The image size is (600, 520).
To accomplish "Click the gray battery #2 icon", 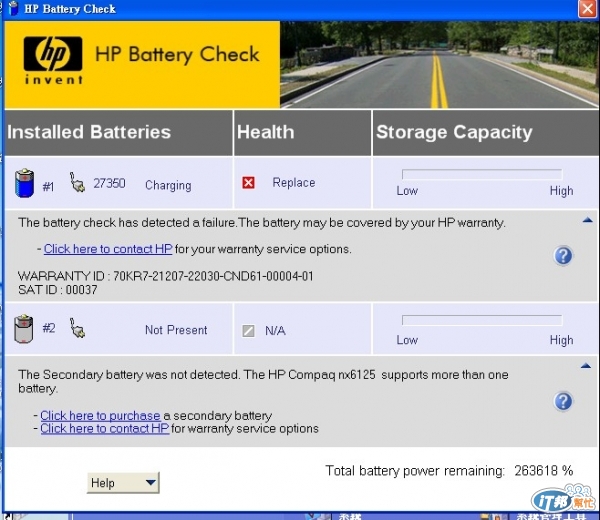I will coord(24,329).
